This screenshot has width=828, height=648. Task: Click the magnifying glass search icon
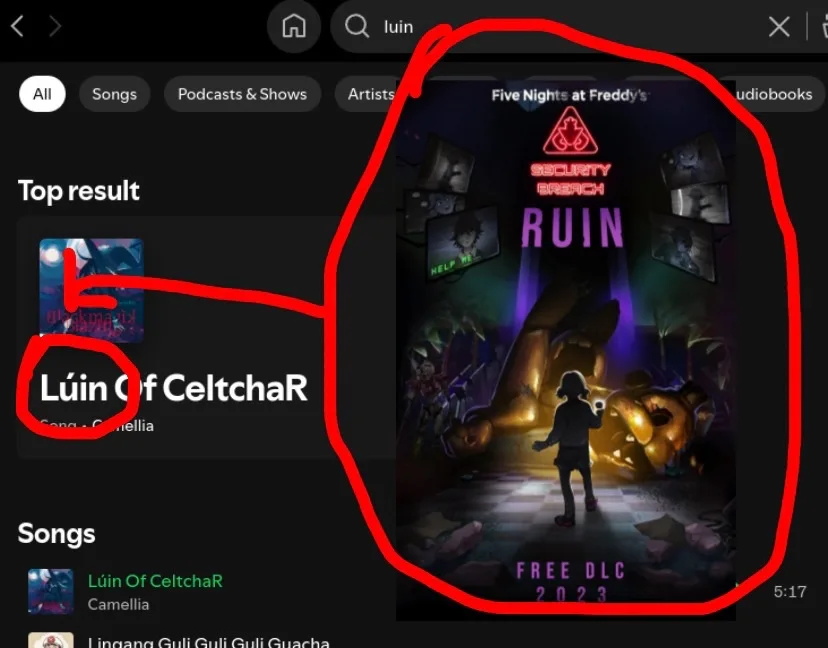point(357,26)
